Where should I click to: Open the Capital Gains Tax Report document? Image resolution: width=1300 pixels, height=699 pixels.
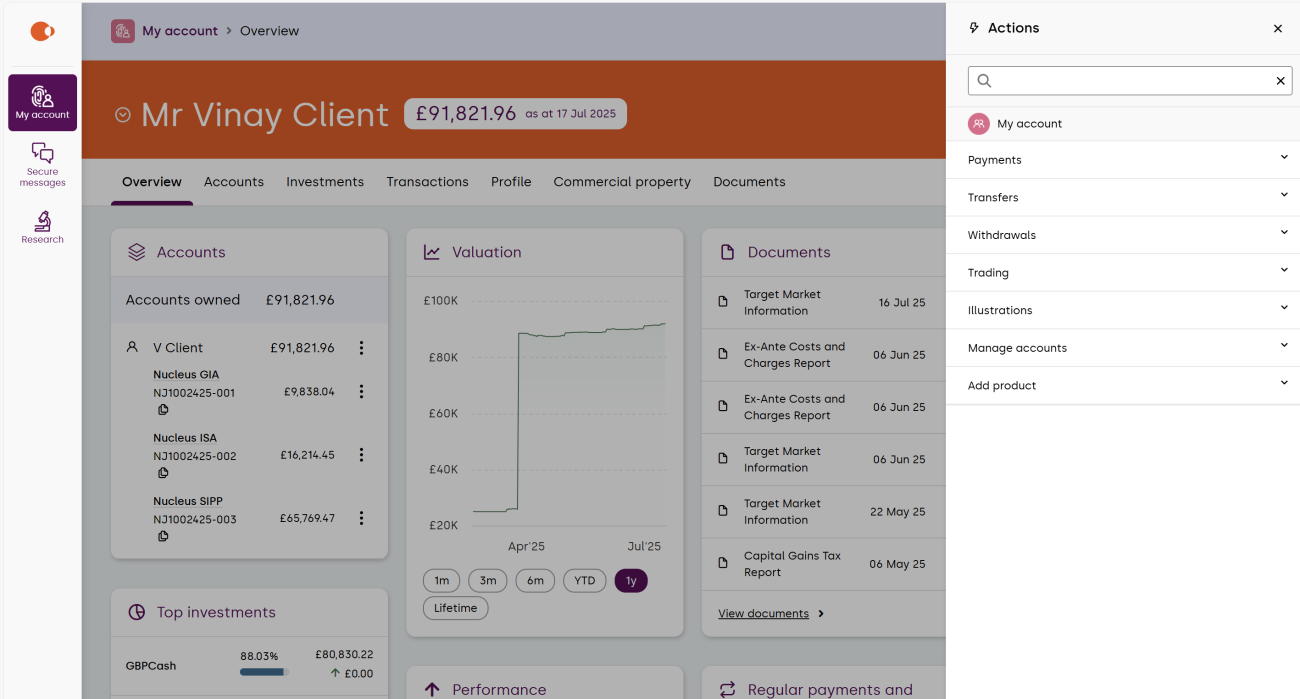click(792, 564)
